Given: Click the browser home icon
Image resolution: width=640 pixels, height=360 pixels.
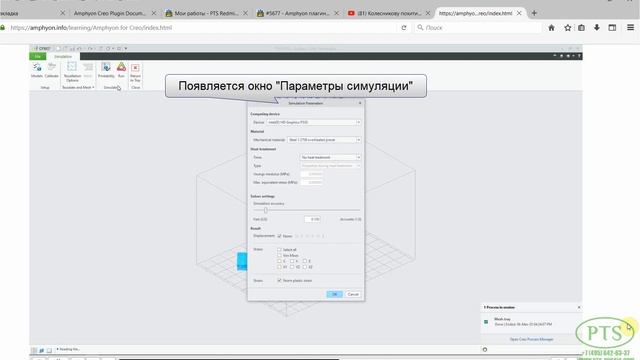Looking at the screenshot, I should (551, 28).
